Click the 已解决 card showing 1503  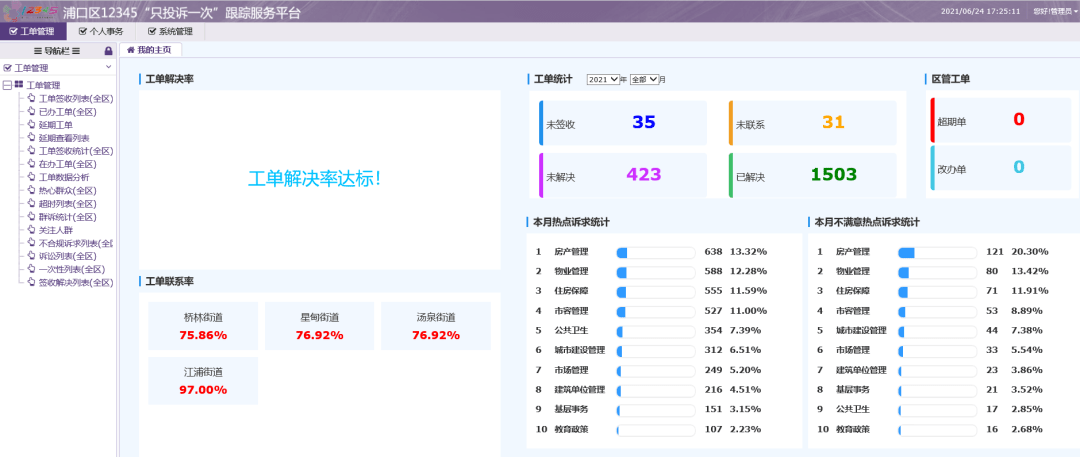[813, 175]
